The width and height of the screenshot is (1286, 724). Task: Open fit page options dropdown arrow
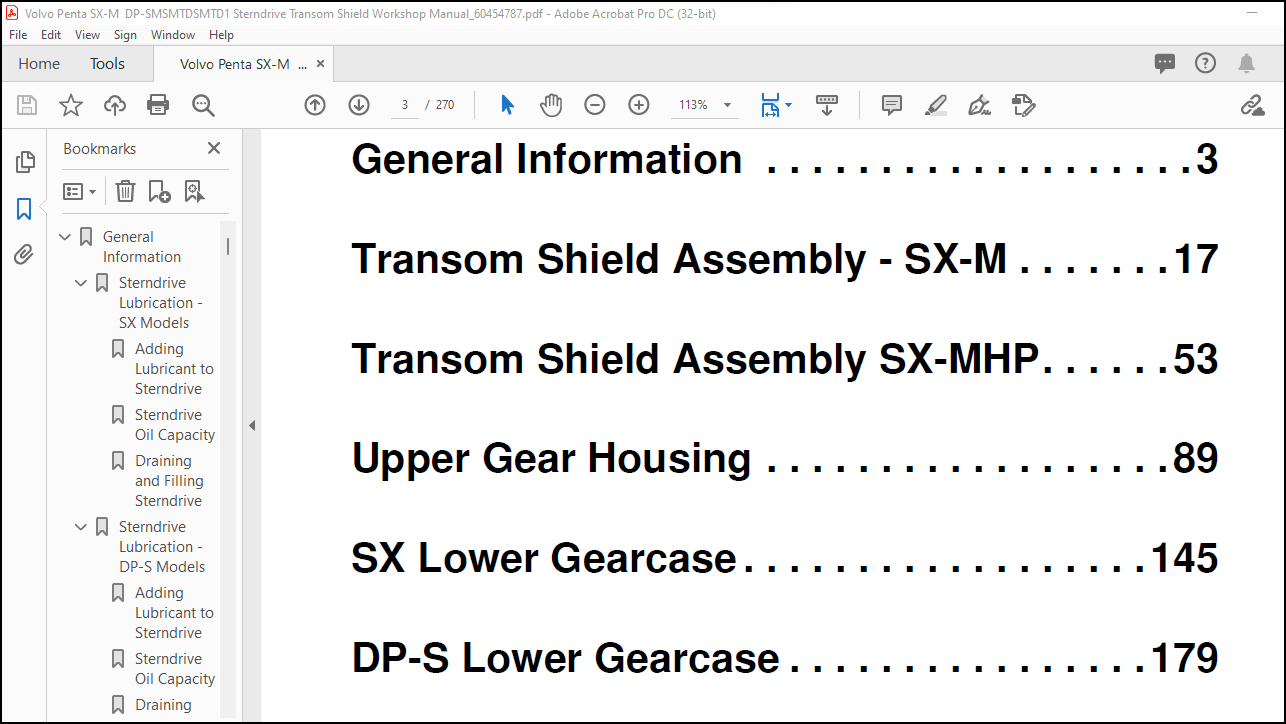point(788,105)
